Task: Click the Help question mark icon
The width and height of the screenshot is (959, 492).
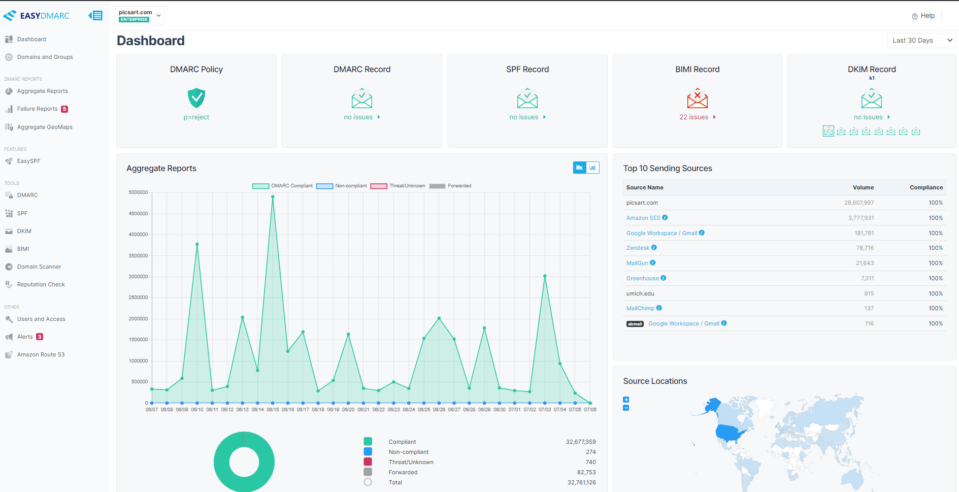Action: pos(914,17)
